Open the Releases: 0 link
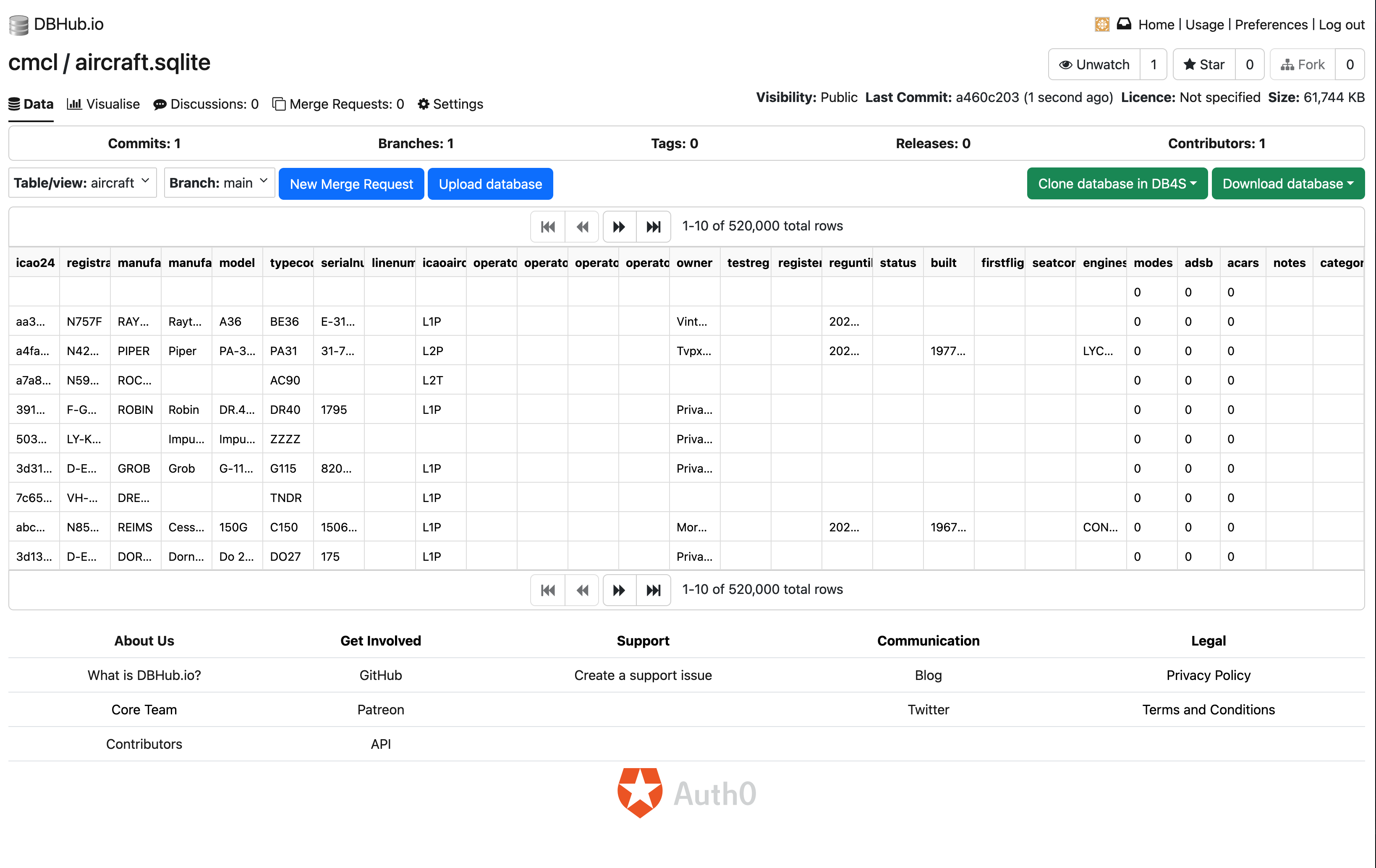The image size is (1376, 868). (x=933, y=144)
